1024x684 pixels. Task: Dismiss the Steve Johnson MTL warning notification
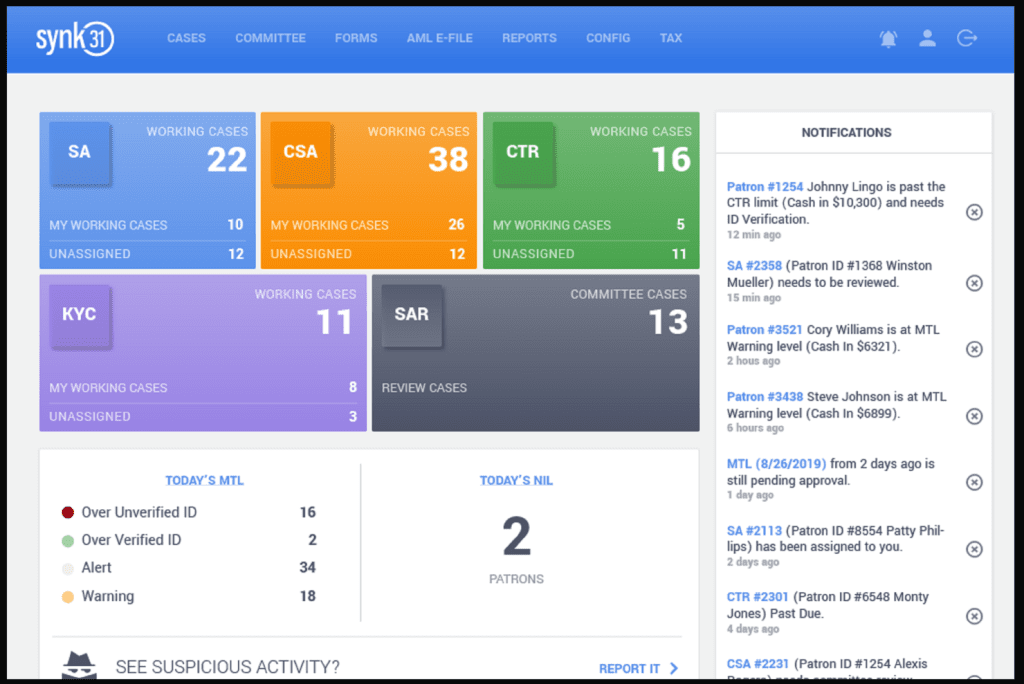(974, 416)
